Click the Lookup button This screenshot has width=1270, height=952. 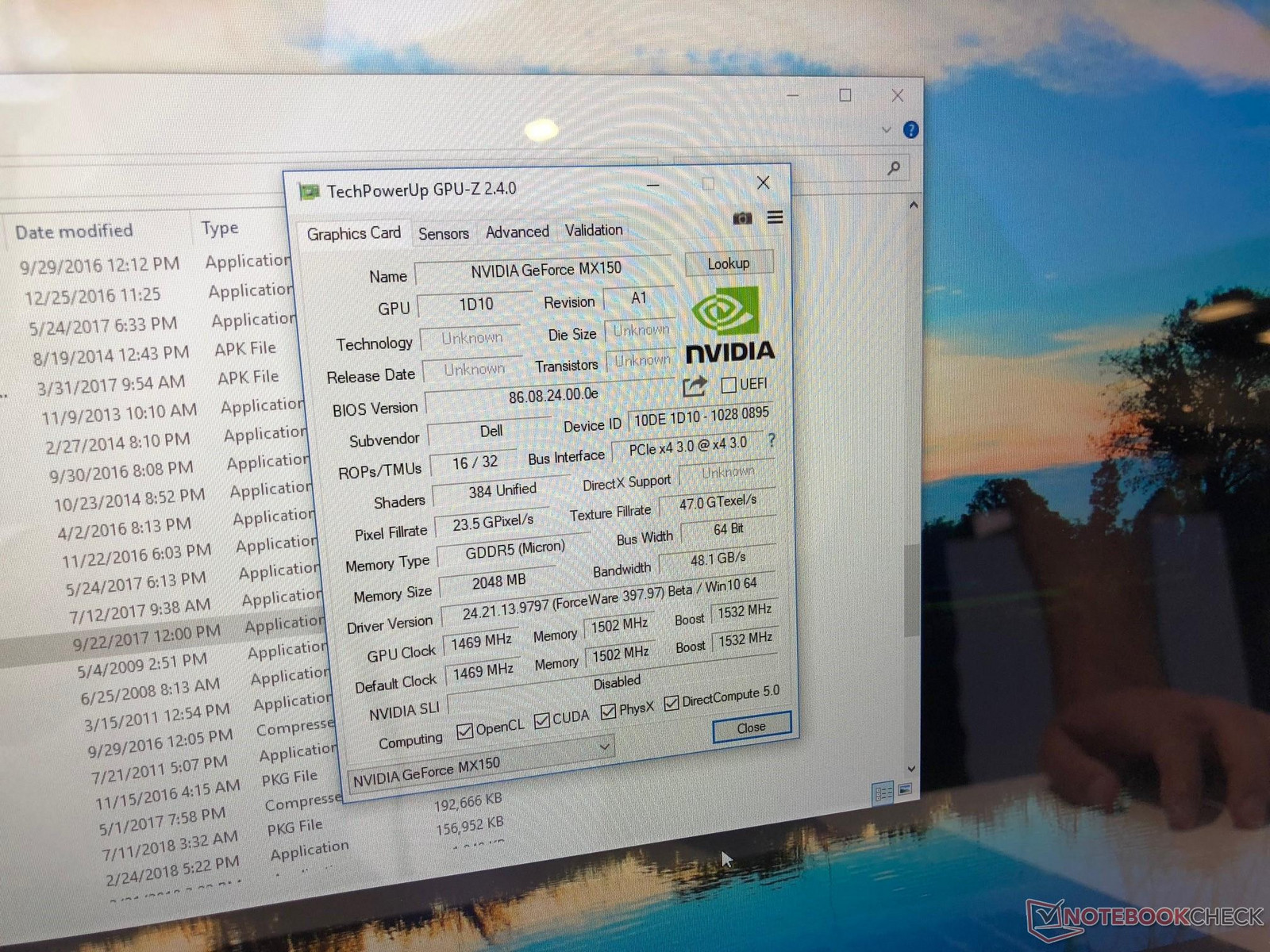click(728, 263)
